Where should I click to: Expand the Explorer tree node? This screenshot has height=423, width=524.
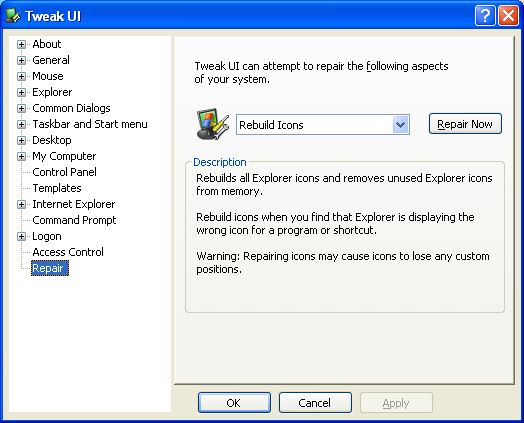tap(21, 93)
